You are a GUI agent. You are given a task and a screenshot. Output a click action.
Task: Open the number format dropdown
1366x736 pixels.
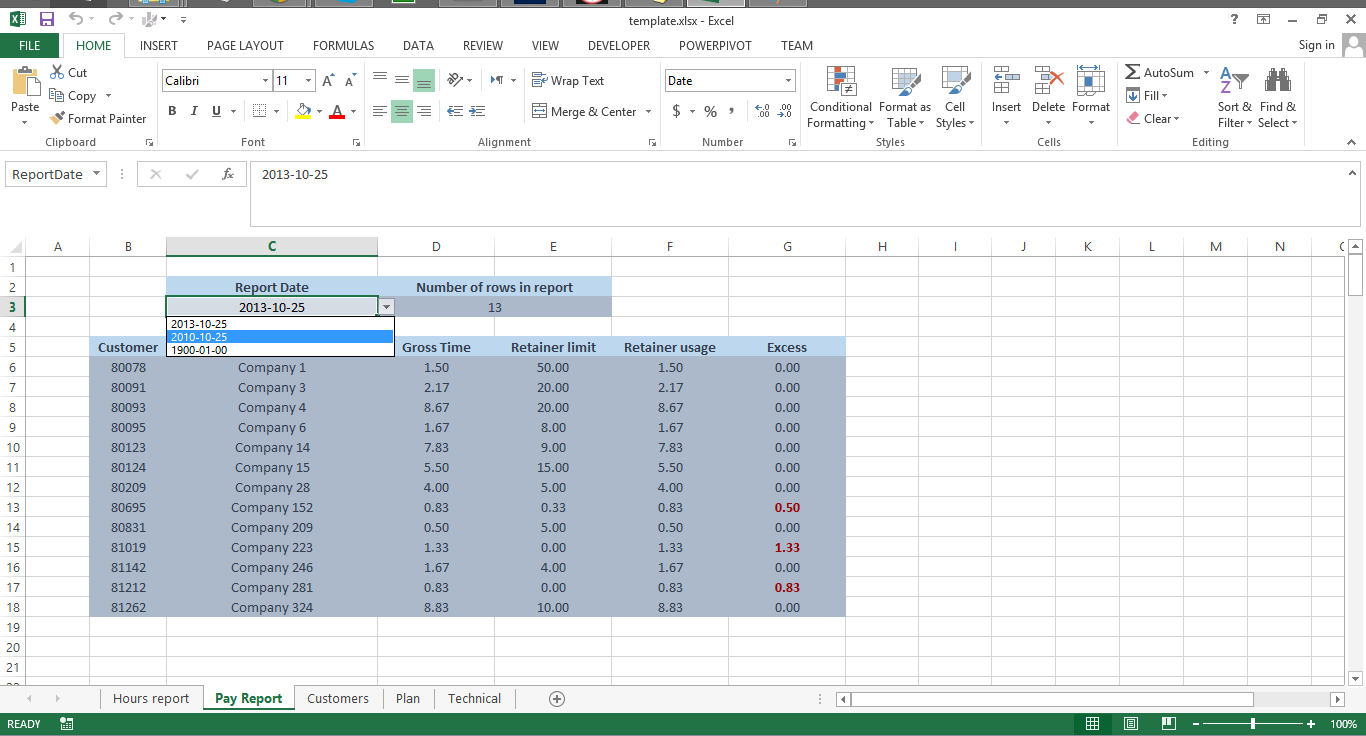click(788, 81)
